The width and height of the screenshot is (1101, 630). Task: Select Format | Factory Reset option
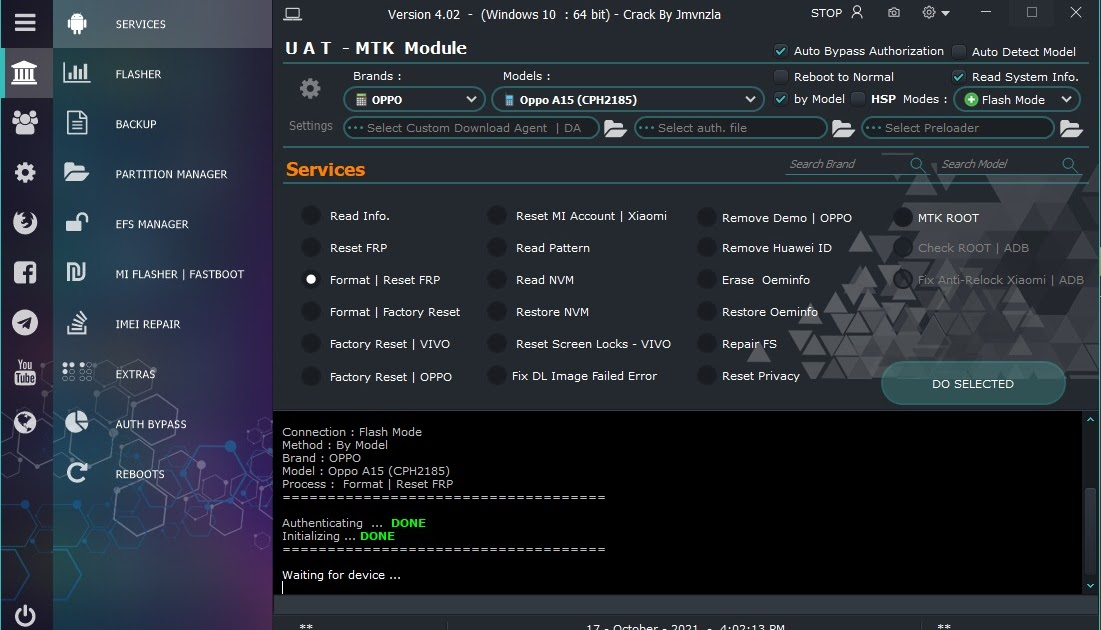click(x=310, y=311)
